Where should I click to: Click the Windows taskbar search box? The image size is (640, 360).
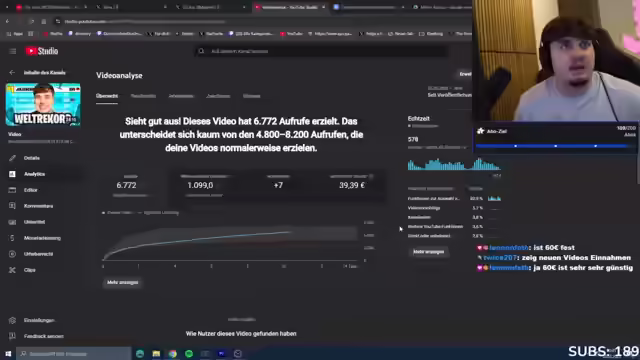pyautogui.click(x=73, y=353)
